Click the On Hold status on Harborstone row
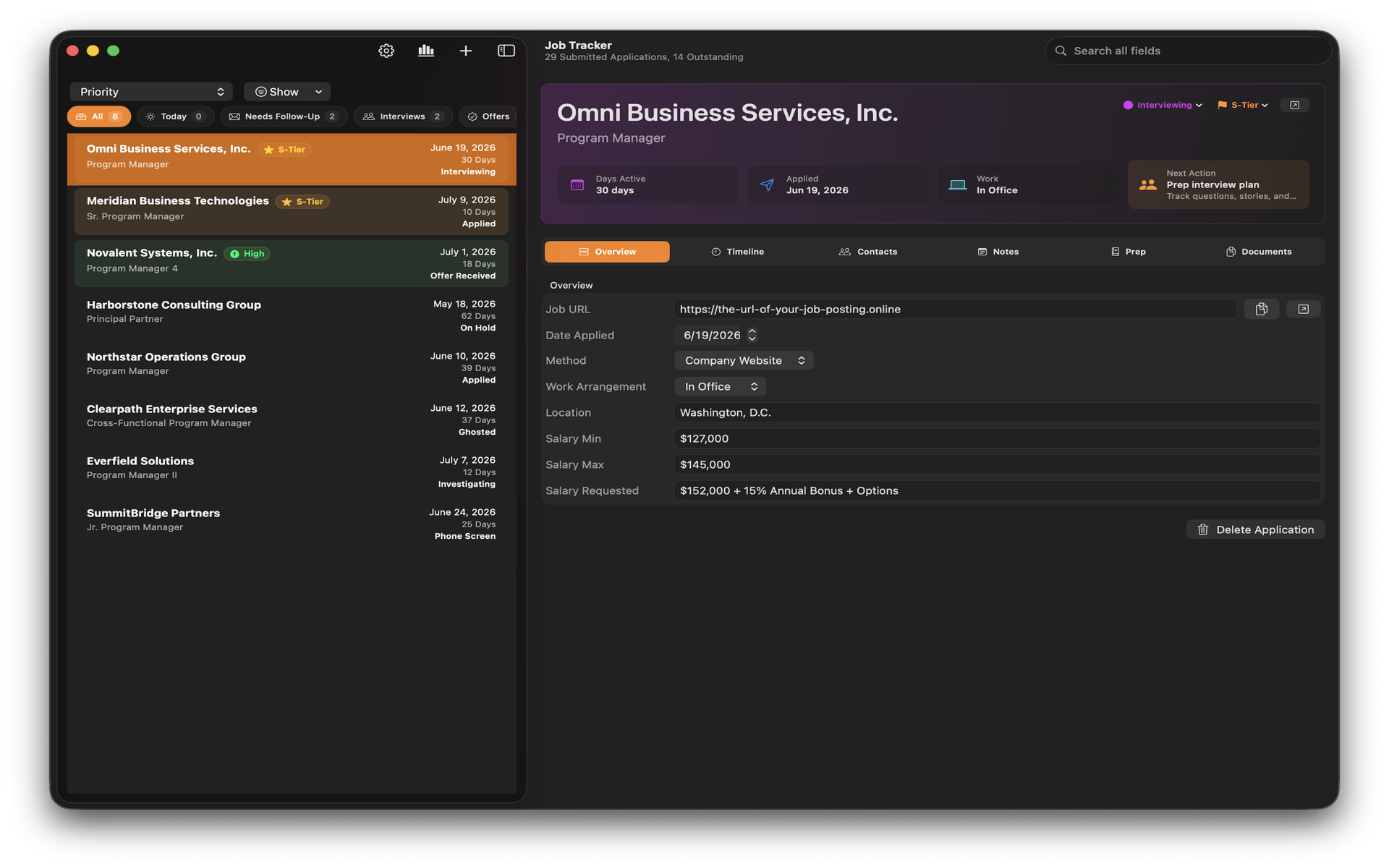Image resolution: width=1389 pixels, height=868 pixels. [477, 328]
